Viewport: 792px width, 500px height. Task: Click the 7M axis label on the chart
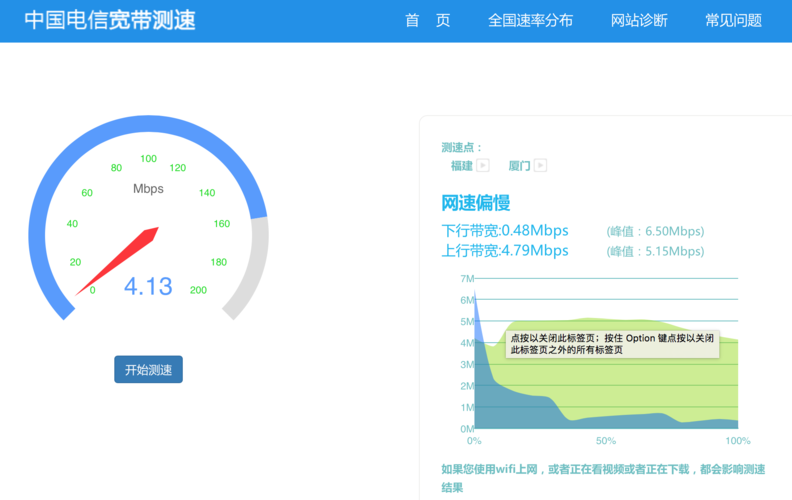(x=467, y=278)
